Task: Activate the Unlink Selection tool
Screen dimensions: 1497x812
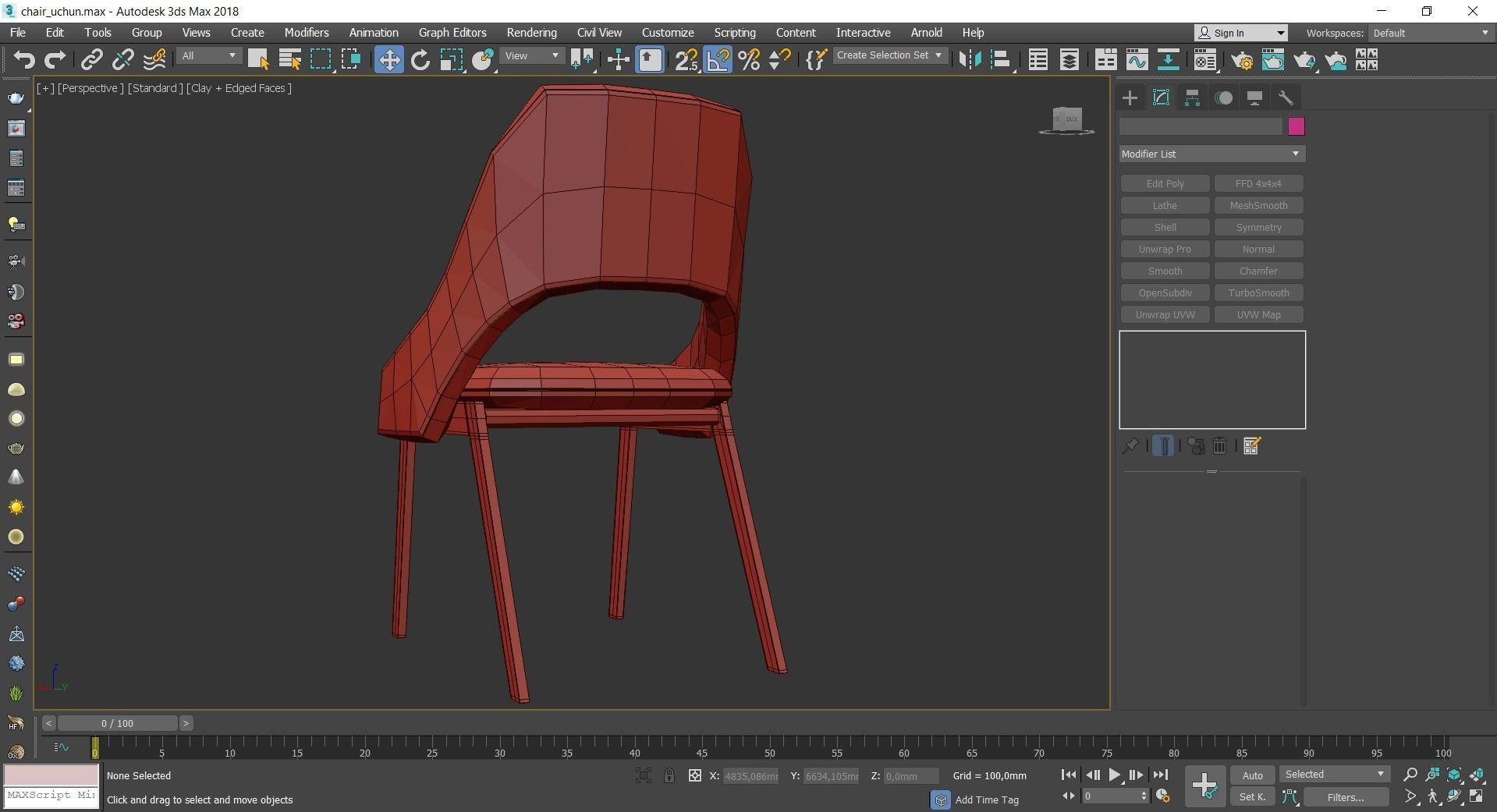Action: pyautogui.click(x=122, y=59)
